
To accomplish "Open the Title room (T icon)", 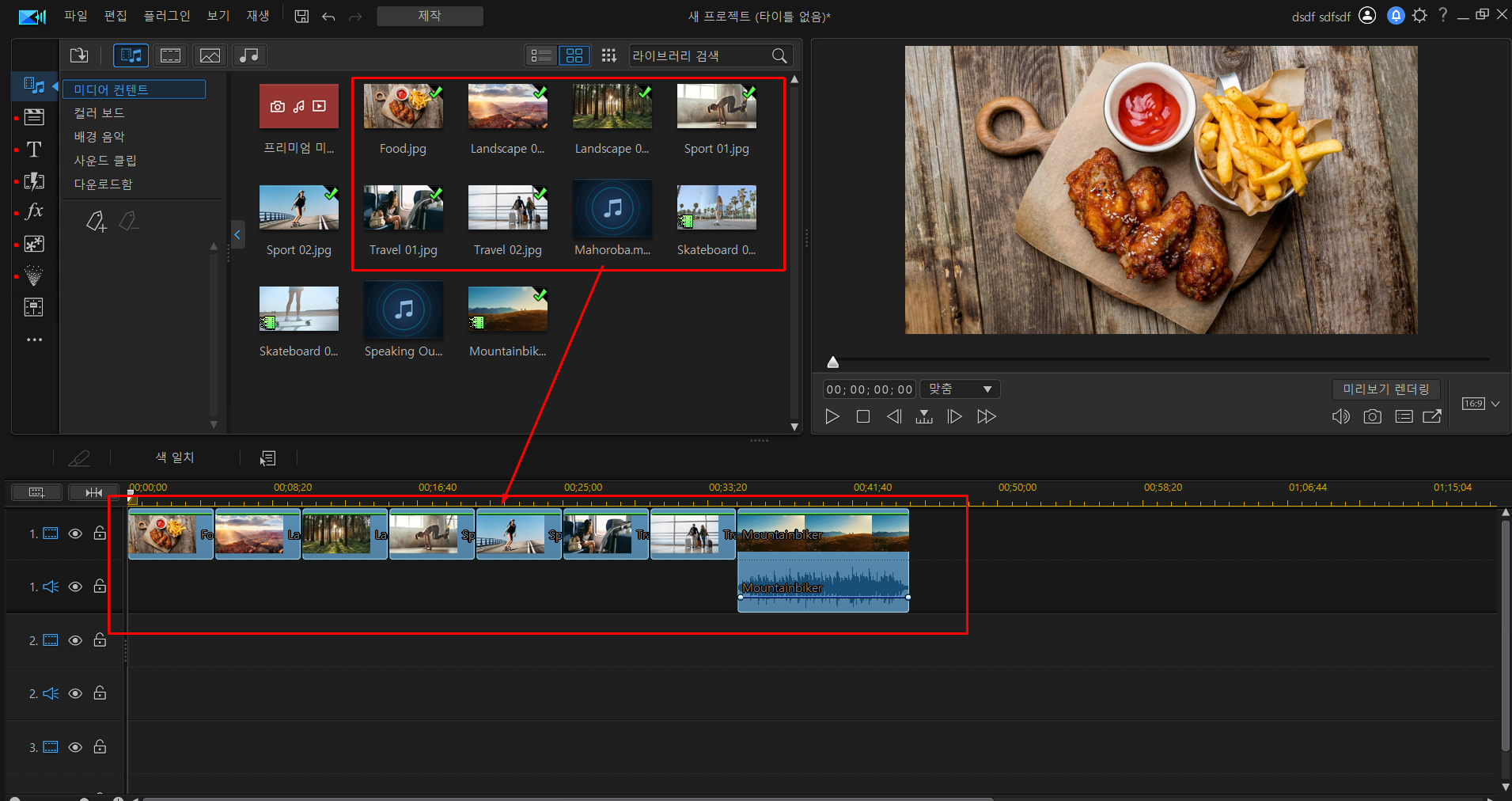I will point(34,149).
